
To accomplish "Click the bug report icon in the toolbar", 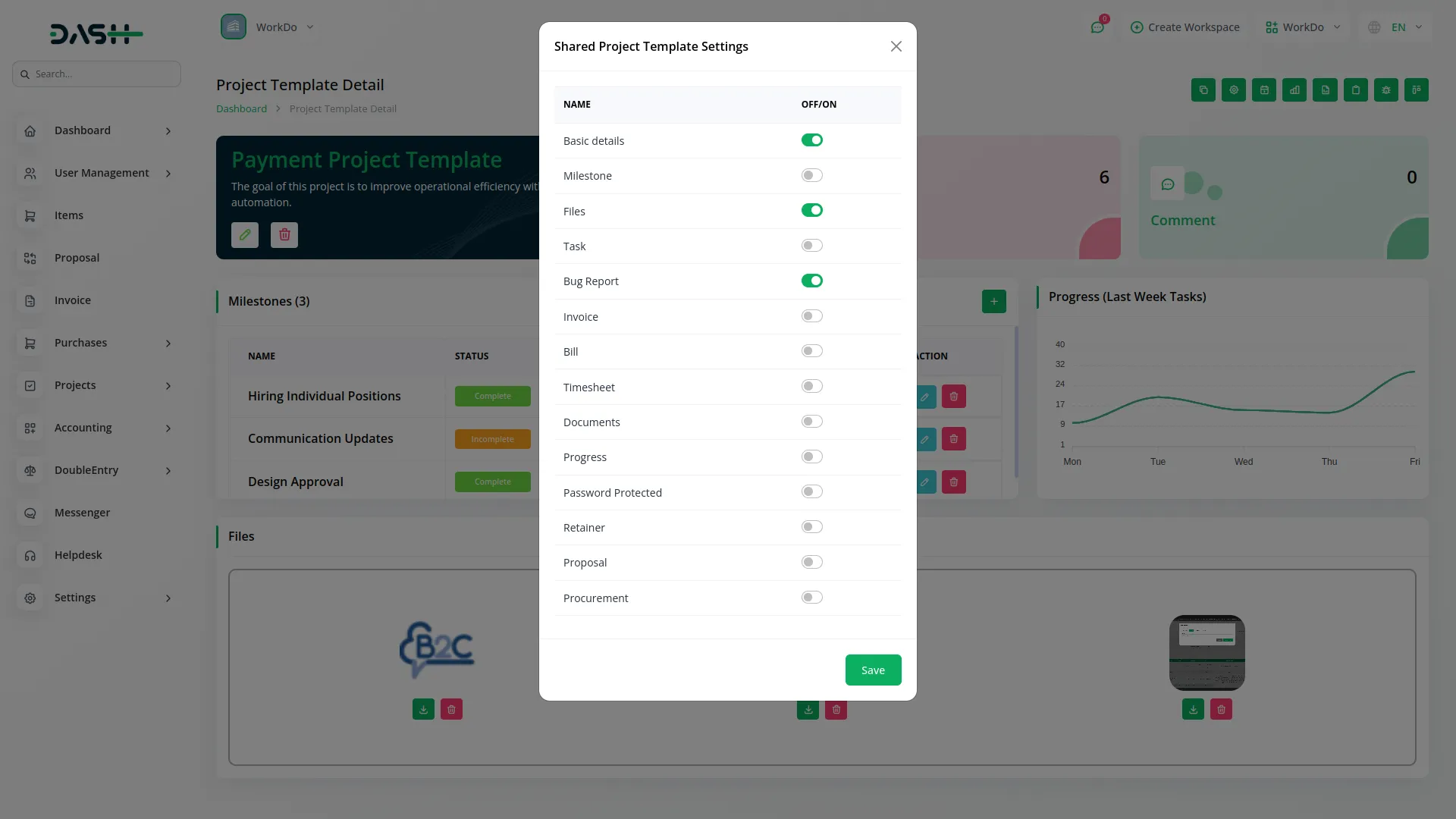I will coord(1386,89).
